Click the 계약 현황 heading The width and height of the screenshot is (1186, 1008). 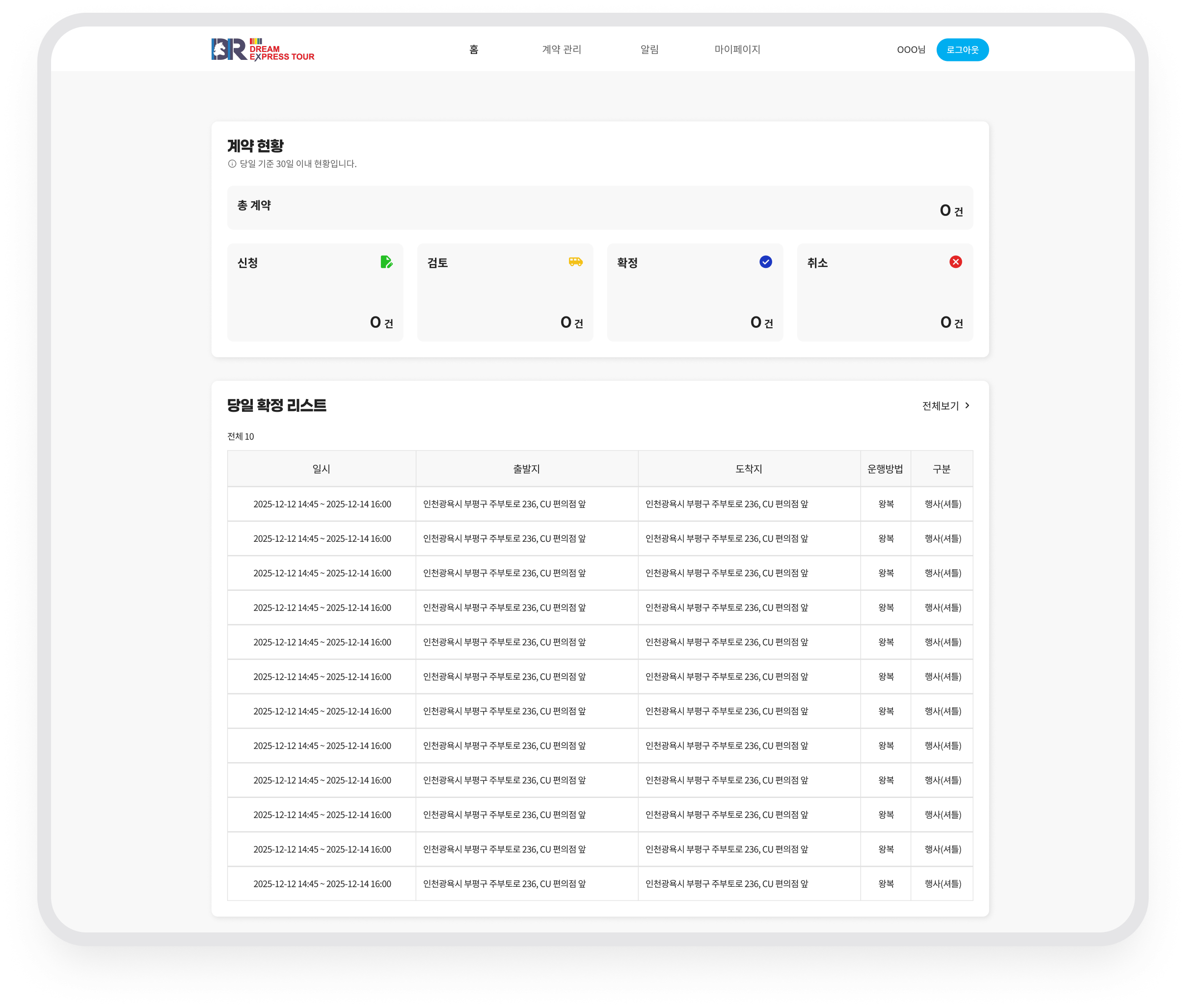255,146
